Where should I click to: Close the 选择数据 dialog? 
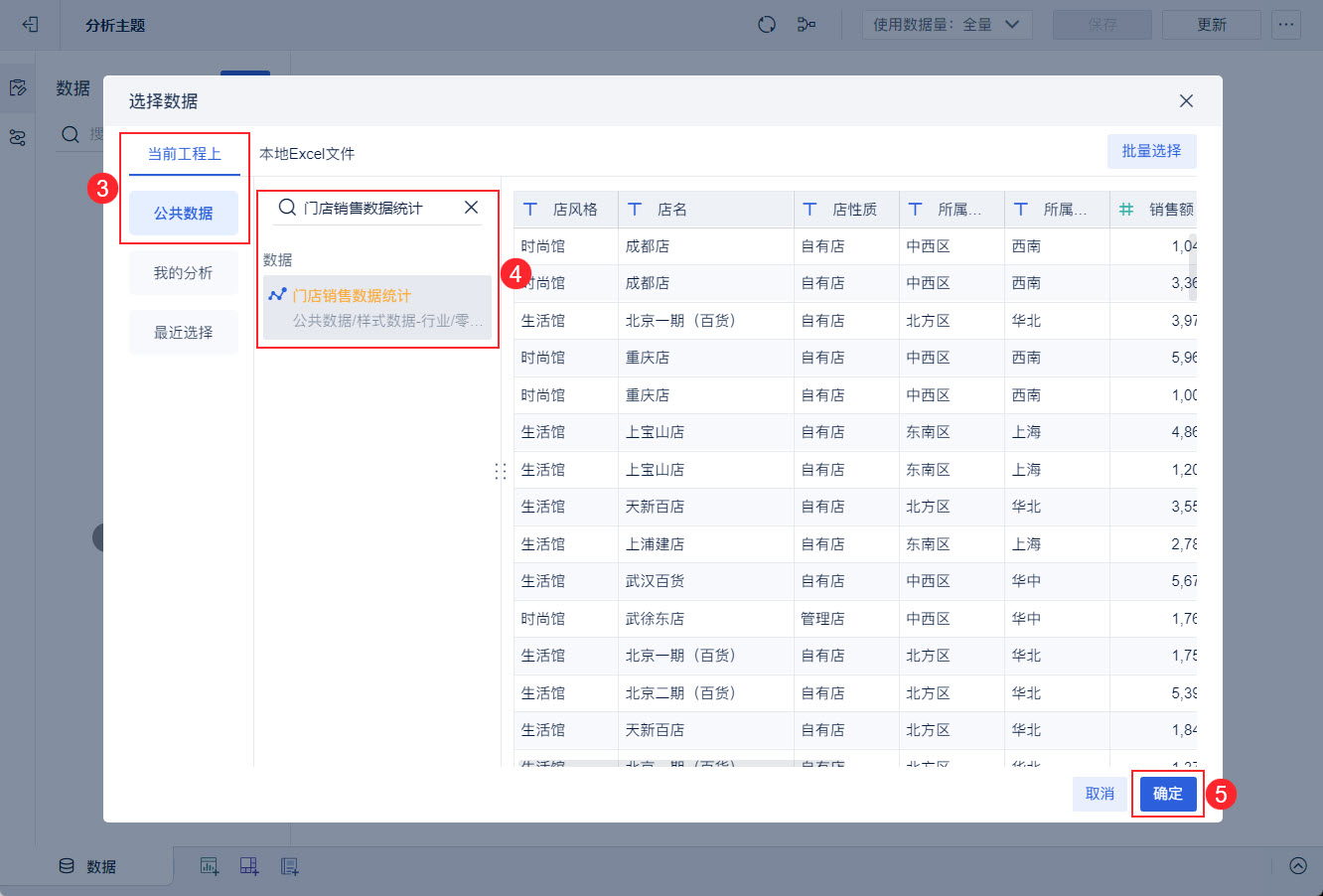1186,101
